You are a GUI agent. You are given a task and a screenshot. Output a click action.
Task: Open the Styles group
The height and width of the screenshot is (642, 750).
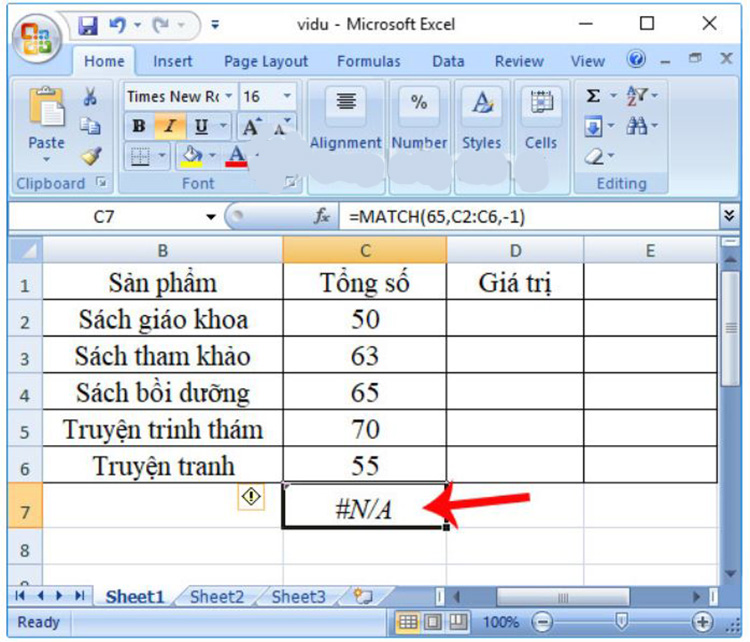(x=482, y=118)
